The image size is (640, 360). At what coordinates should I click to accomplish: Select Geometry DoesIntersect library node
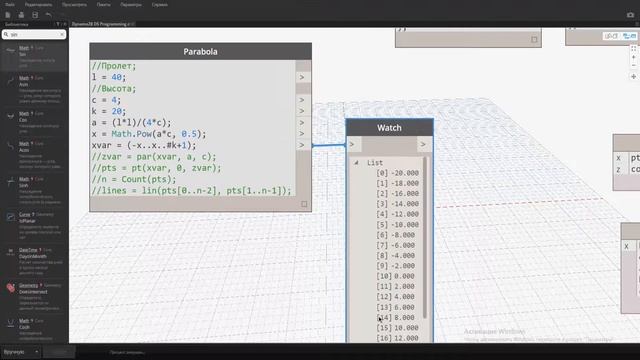click(34, 297)
